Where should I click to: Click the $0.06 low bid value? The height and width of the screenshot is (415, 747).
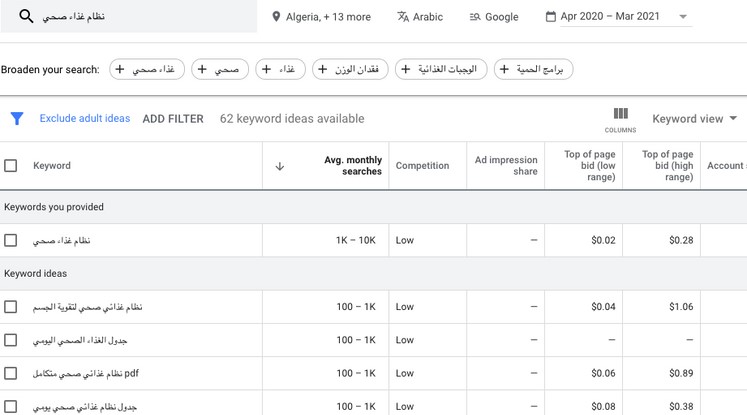click(x=603, y=373)
